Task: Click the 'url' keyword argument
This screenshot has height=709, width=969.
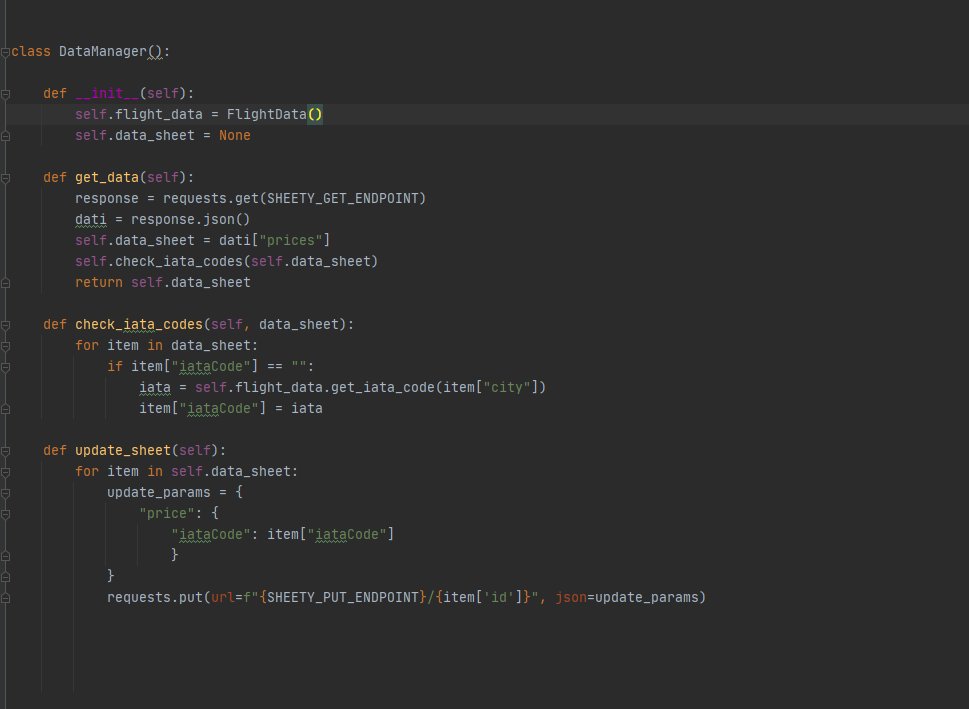Action: tap(222, 598)
